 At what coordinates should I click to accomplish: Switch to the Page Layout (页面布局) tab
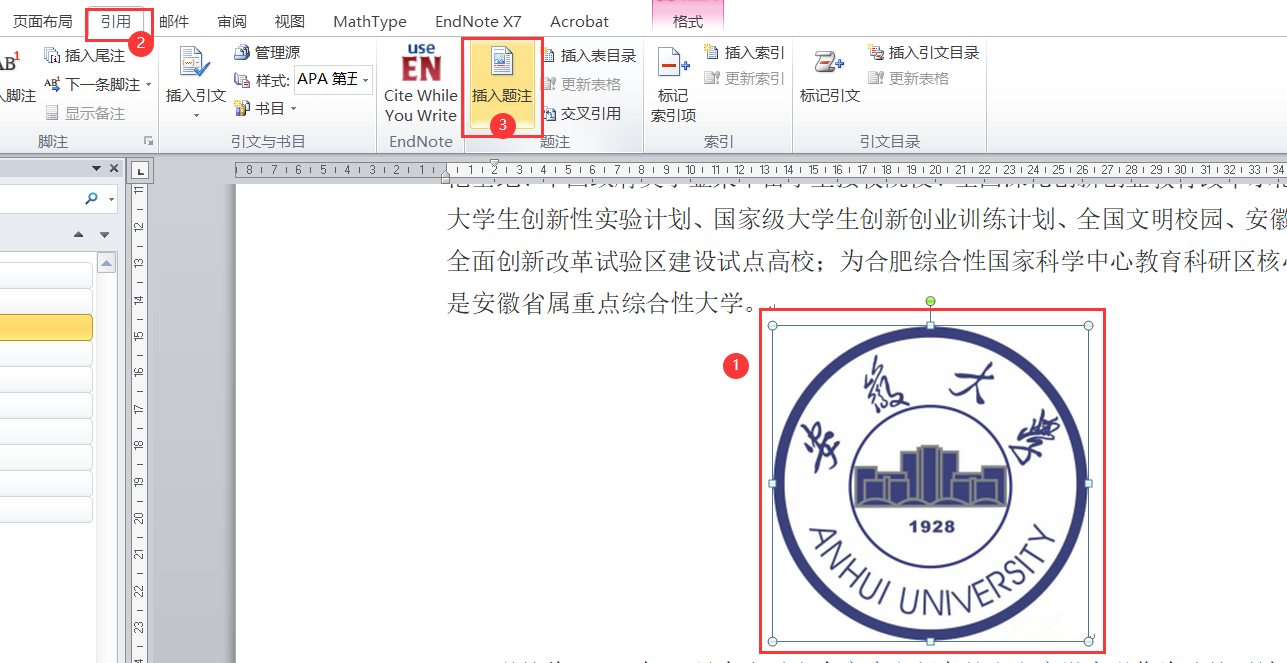43,21
